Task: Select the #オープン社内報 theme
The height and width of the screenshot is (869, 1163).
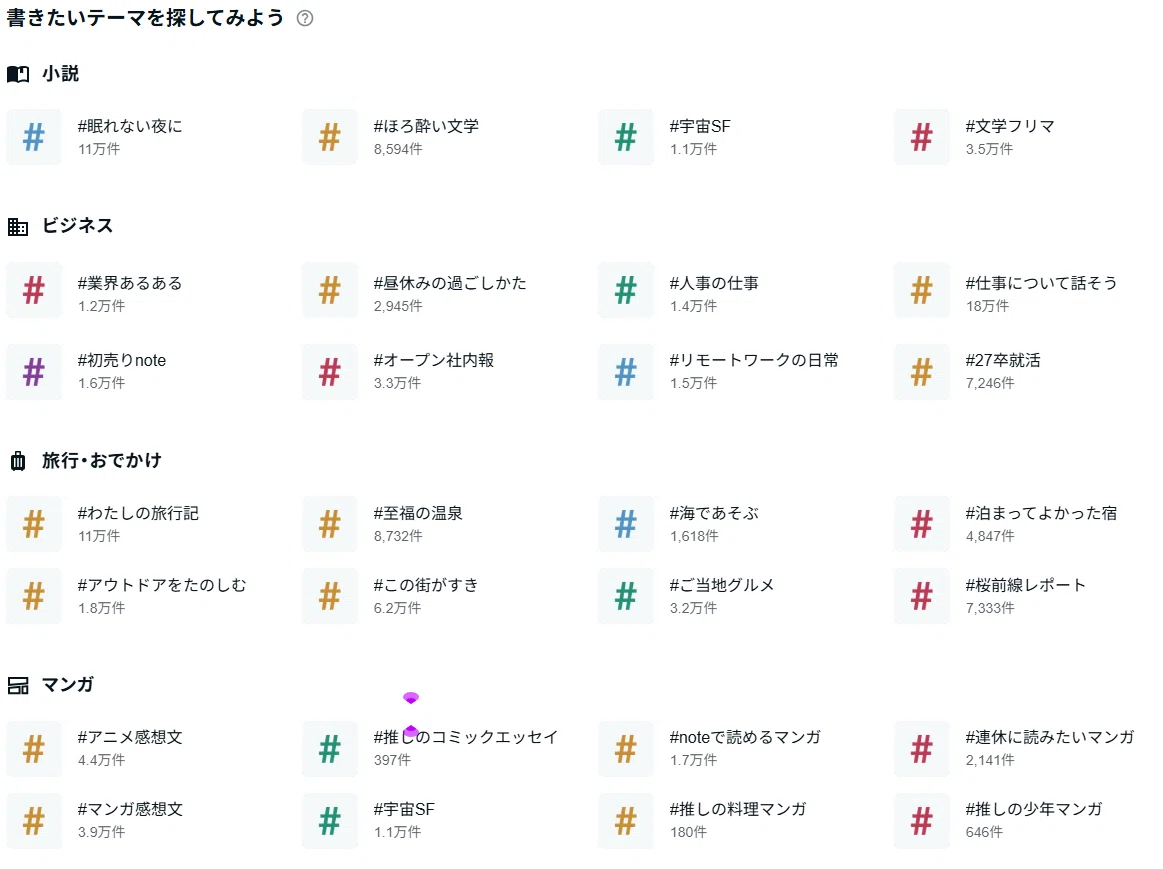Action: point(433,360)
